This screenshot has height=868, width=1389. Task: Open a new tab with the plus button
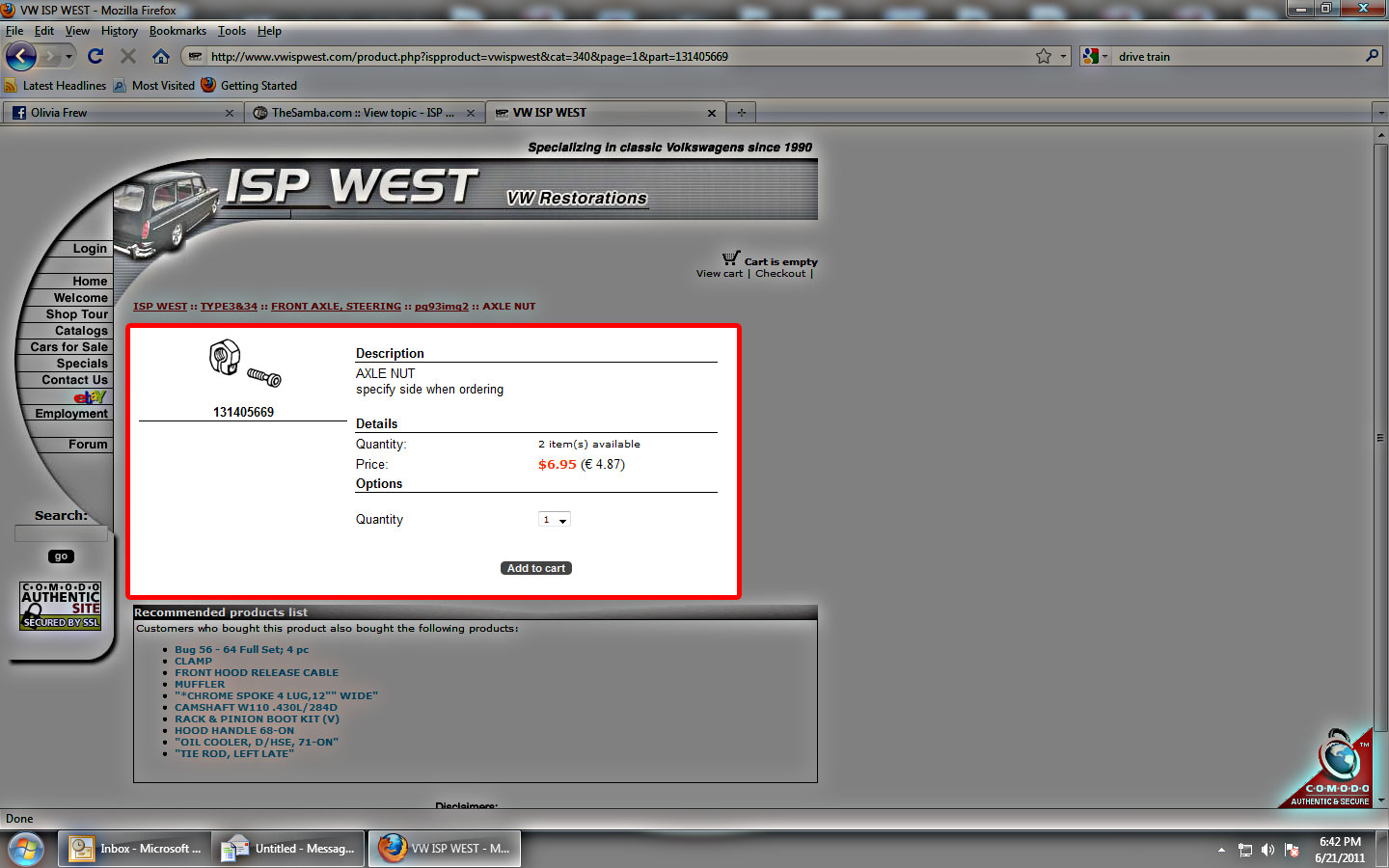click(741, 113)
